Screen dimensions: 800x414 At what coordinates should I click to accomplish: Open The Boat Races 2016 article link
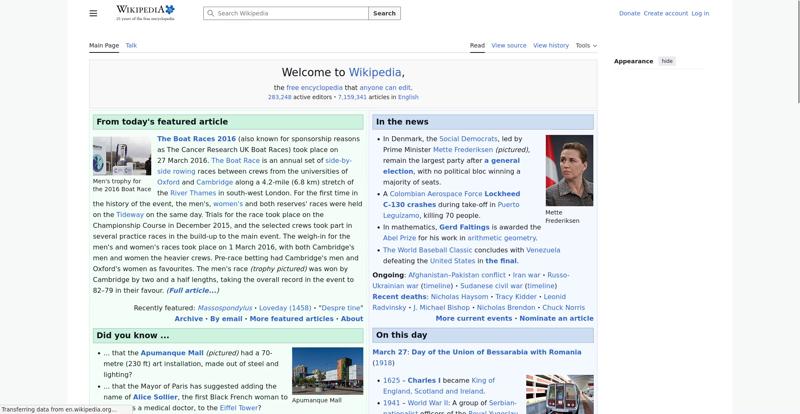[196, 139]
